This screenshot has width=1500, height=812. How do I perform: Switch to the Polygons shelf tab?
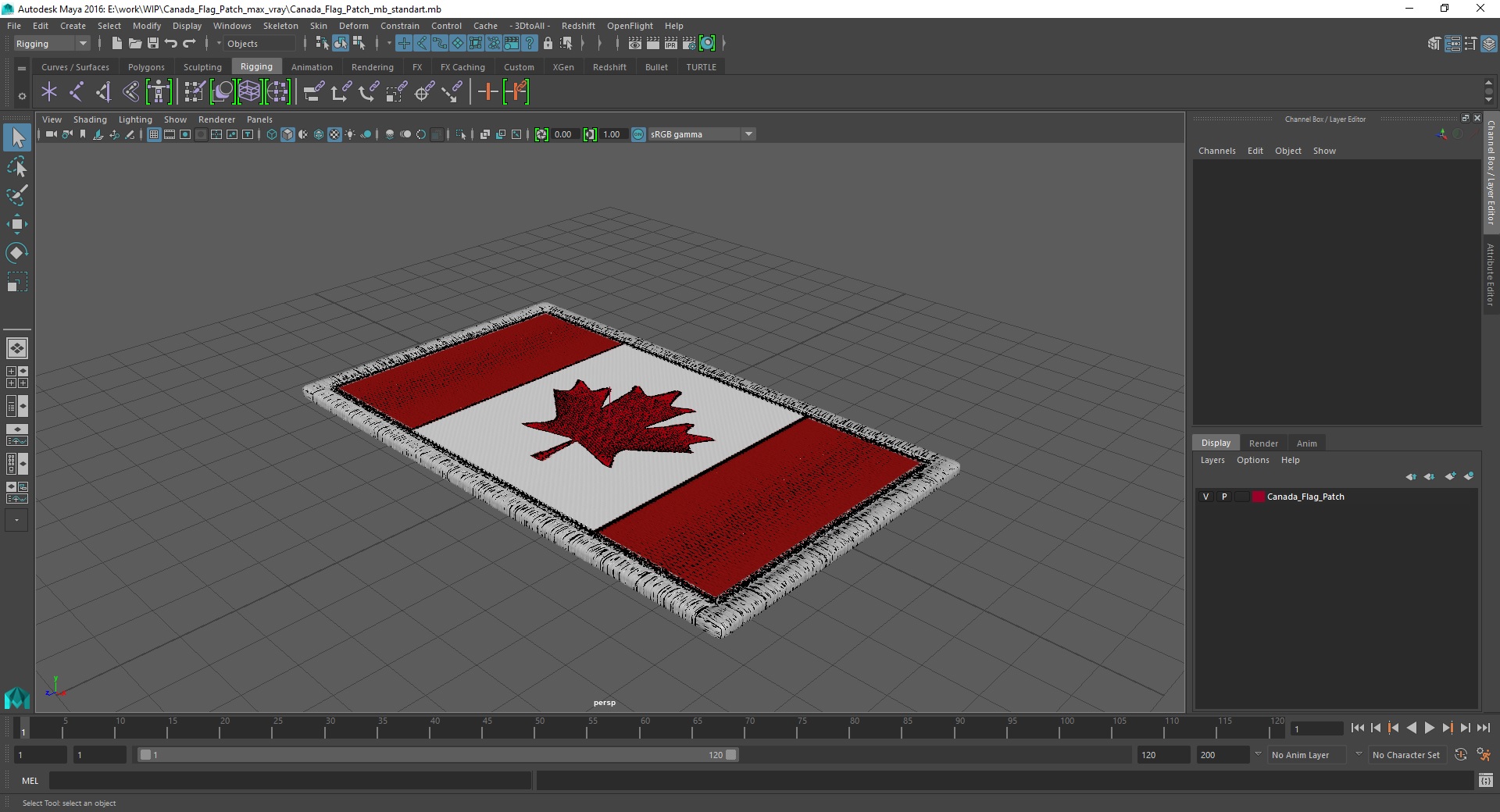[x=146, y=67]
